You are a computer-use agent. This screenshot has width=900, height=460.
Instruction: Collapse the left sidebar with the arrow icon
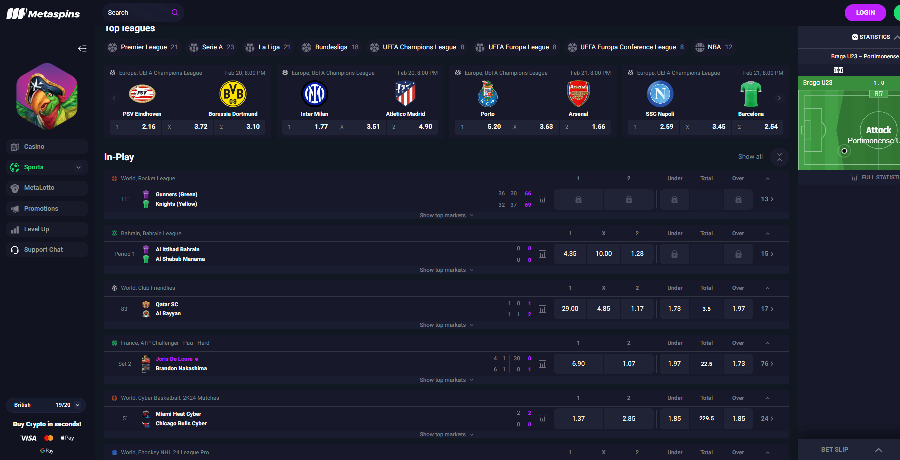82,48
